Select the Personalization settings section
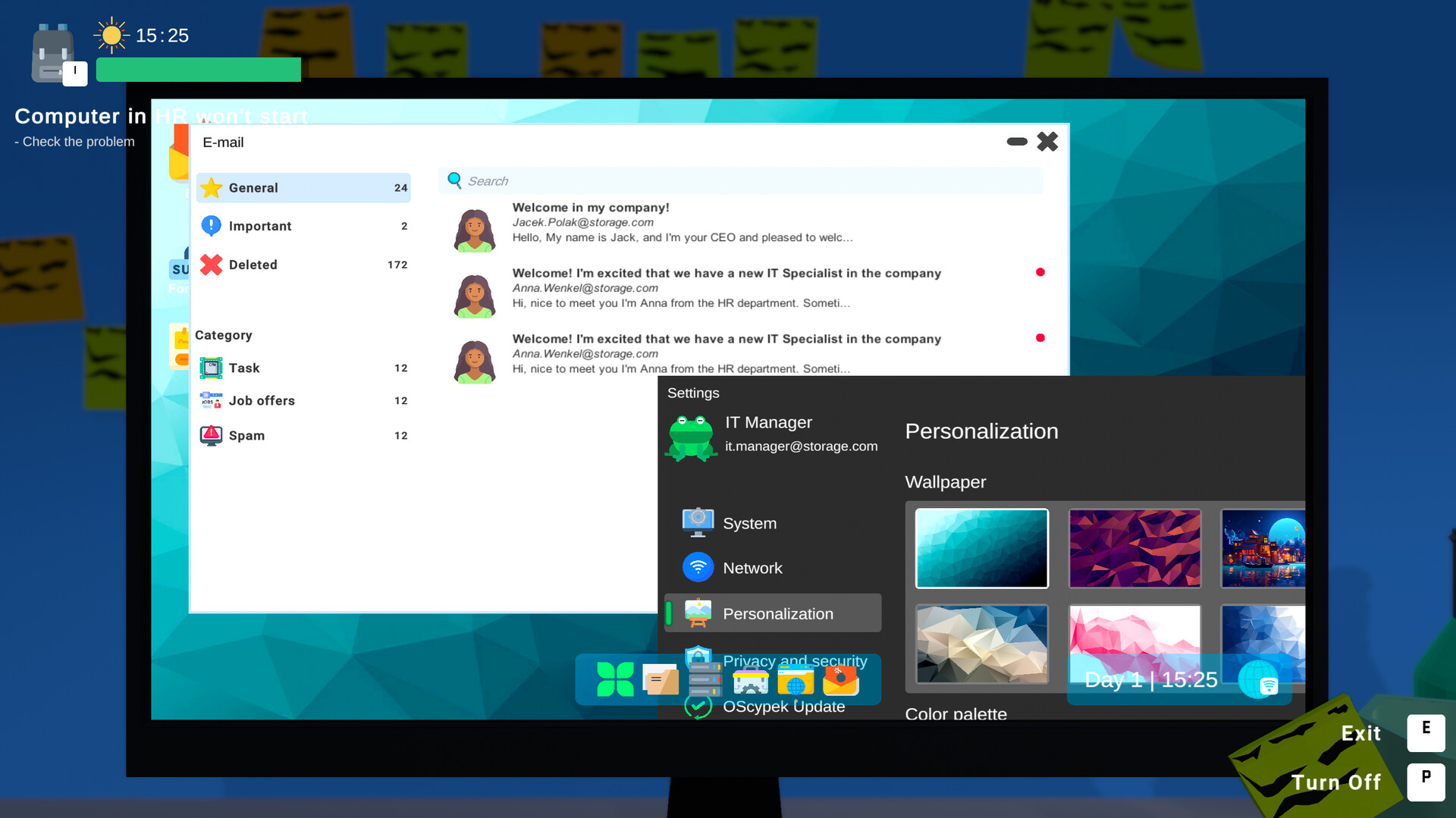Viewport: 1456px width, 818px height. [x=773, y=613]
